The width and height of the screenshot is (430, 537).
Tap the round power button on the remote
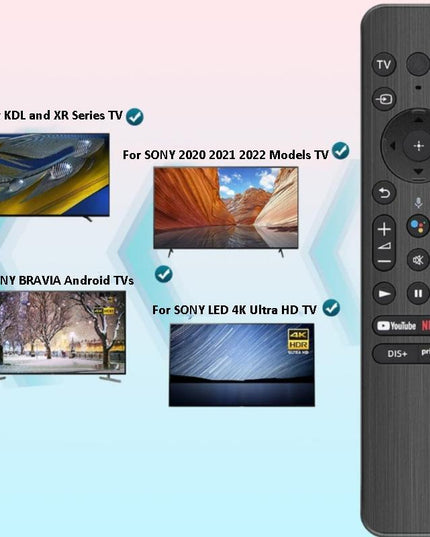[418, 64]
